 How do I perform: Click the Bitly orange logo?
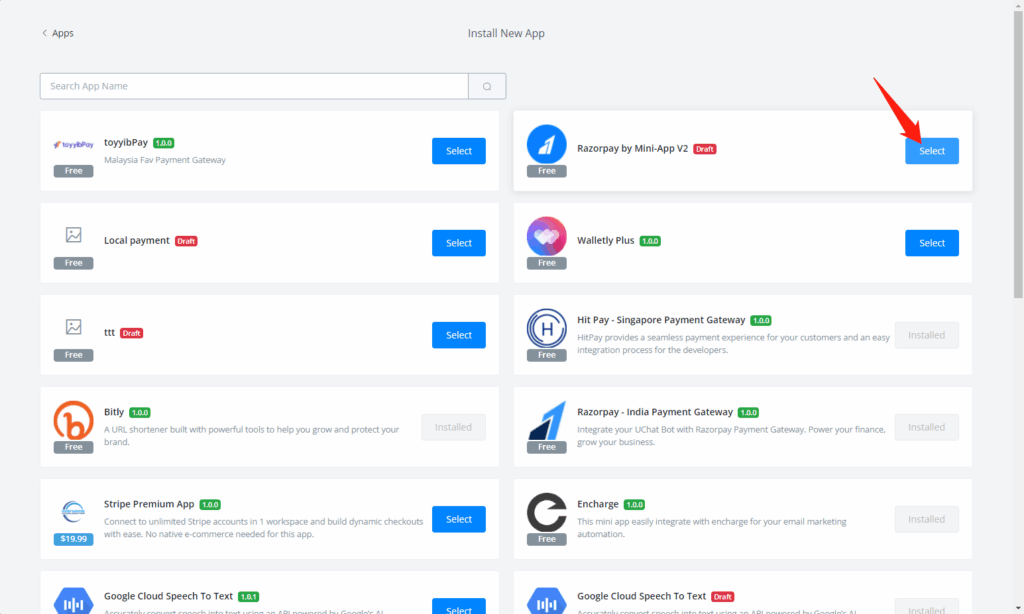(73, 420)
